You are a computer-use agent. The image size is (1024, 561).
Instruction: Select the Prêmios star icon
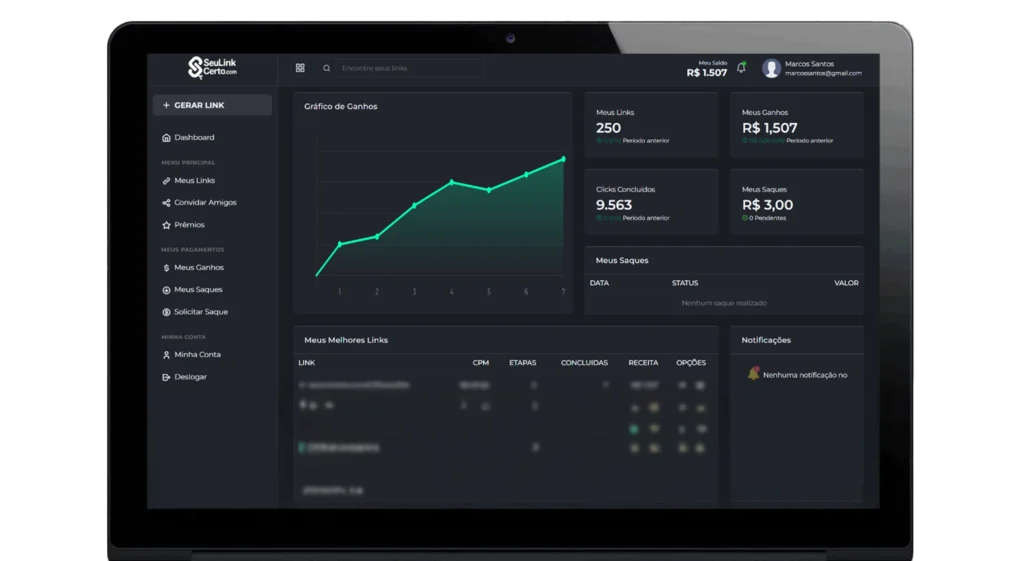click(166, 225)
